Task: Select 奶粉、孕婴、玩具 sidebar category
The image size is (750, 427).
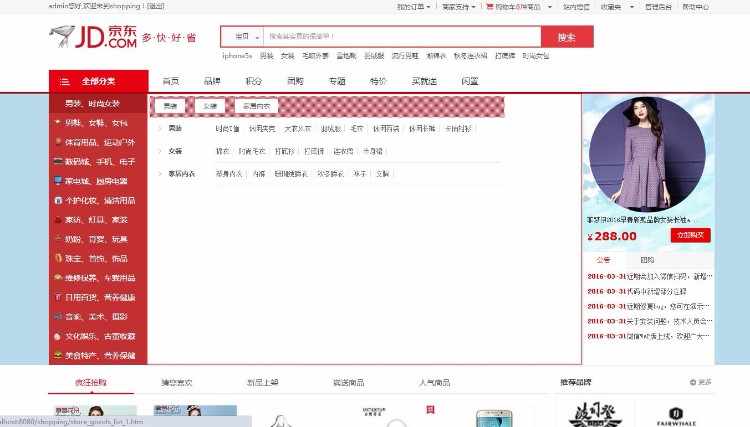Action: 98,239
